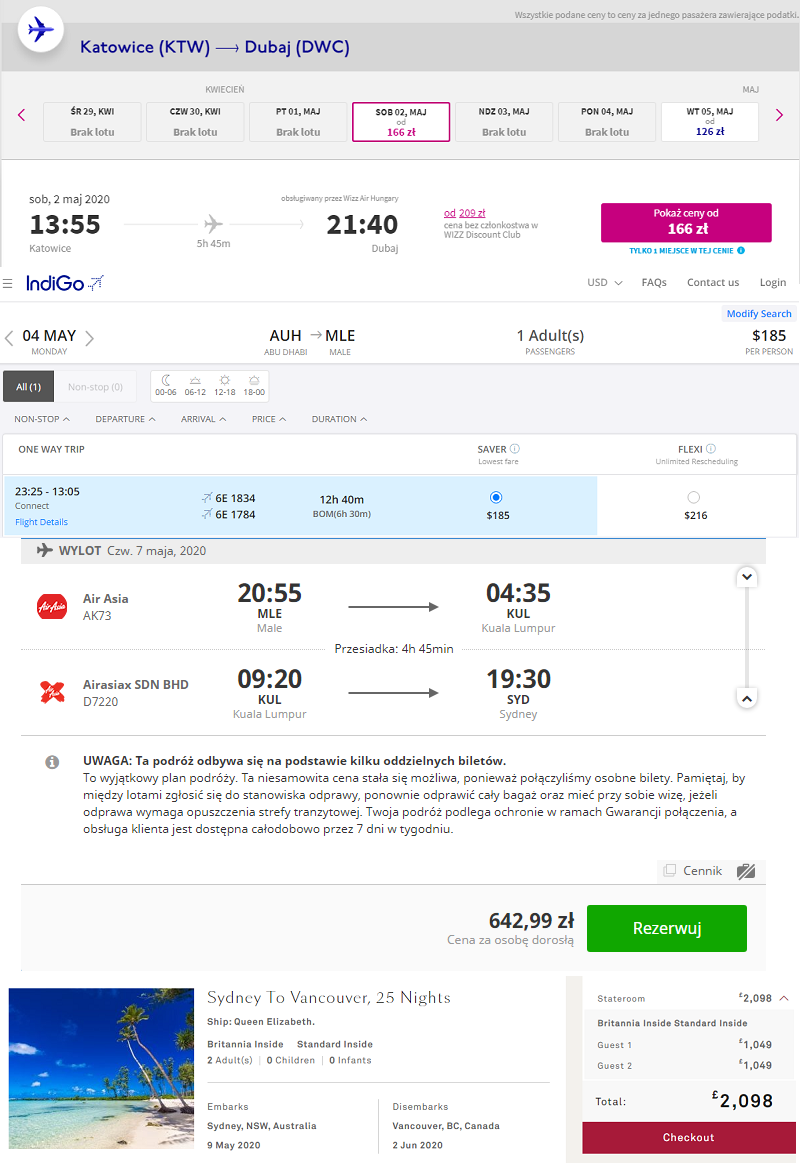Select the SOB 02, MAJ date tab
The image size is (800, 1165).
coord(401,122)
